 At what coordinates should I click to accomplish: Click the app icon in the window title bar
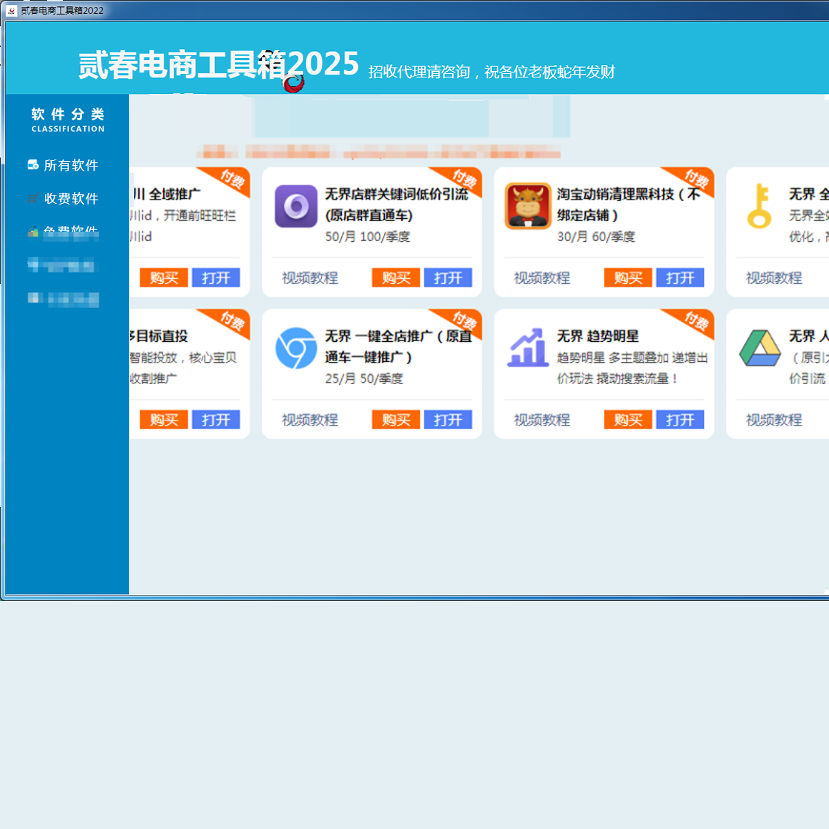[x=12, y=11]
